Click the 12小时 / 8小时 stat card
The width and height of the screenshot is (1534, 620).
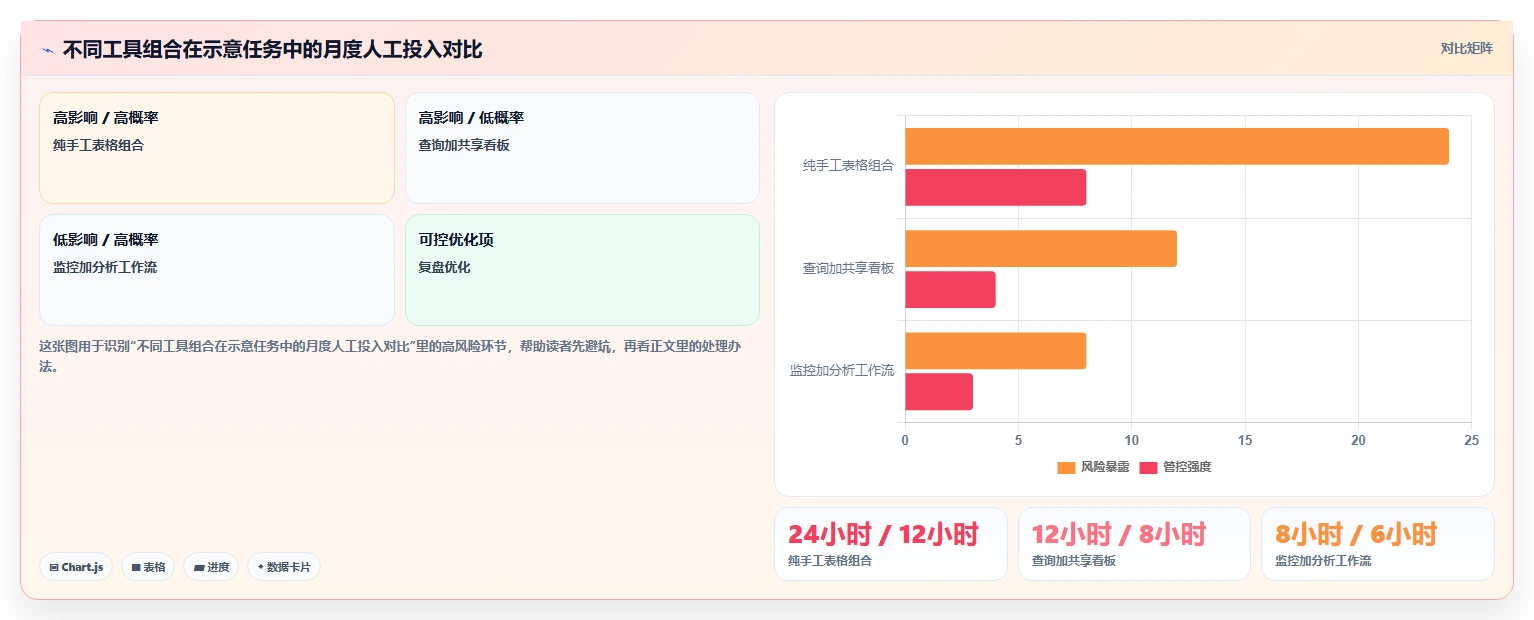click(x=1134, y=544)
